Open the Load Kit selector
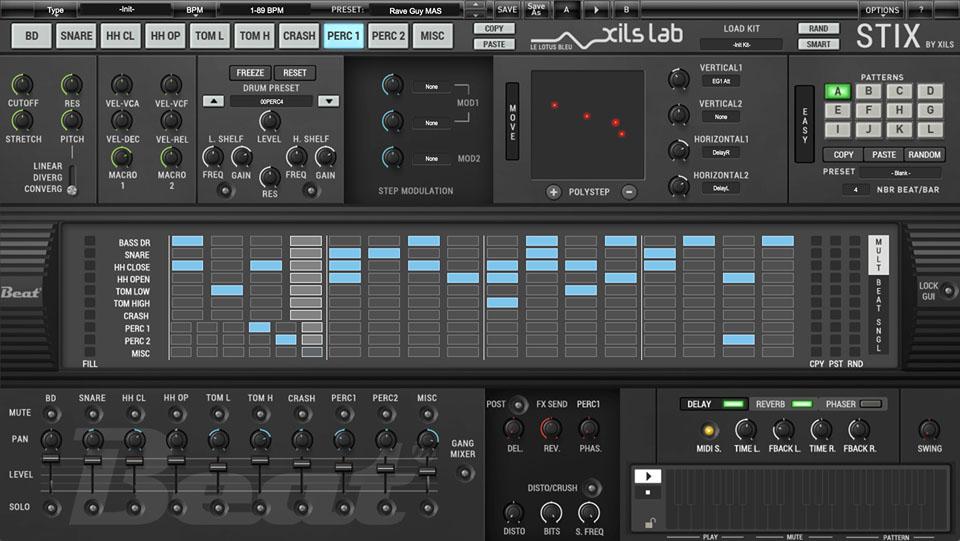 (741, 45)
